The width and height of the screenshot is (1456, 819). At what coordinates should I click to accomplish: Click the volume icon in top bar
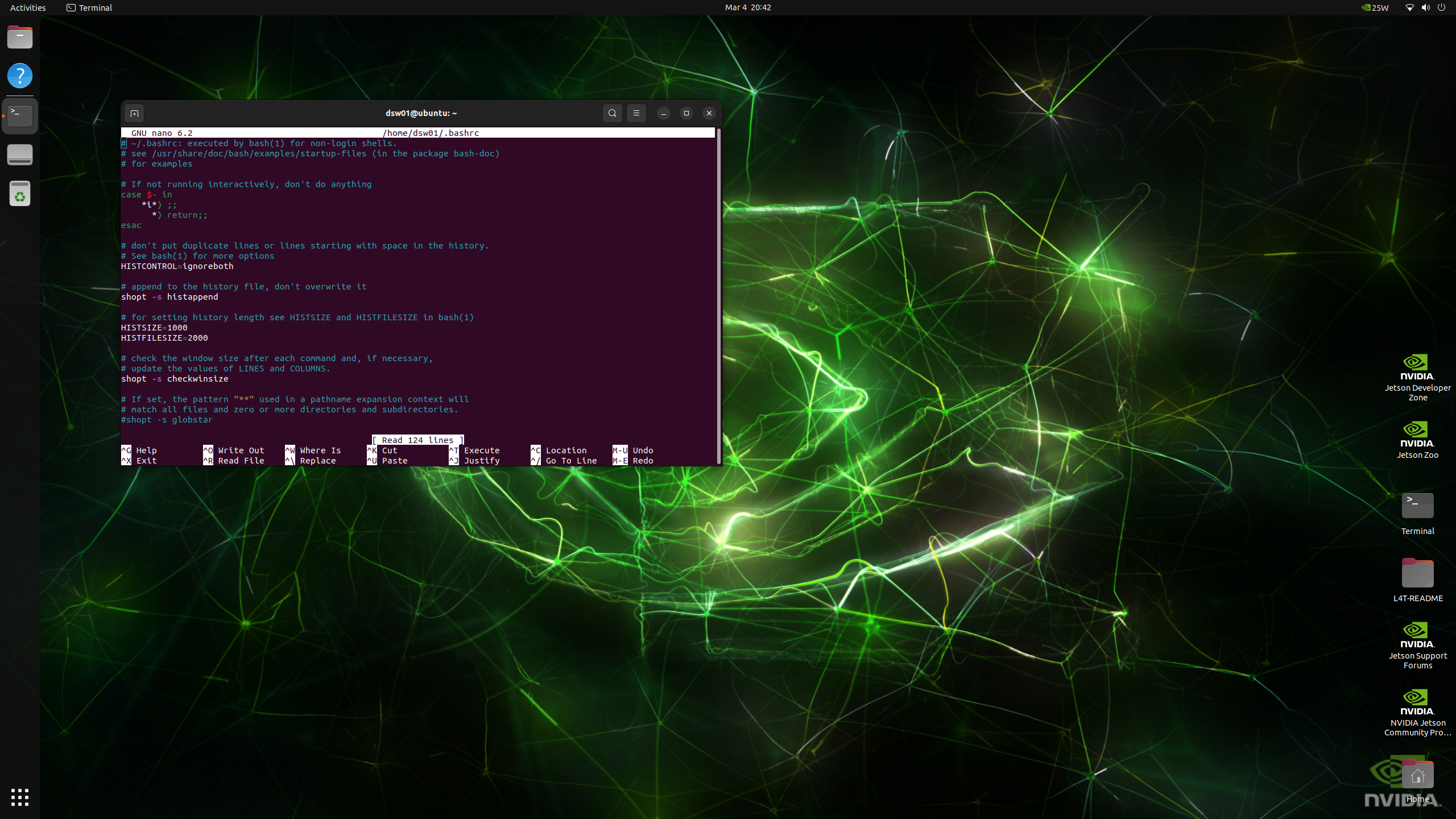[x=1425, y=7]
